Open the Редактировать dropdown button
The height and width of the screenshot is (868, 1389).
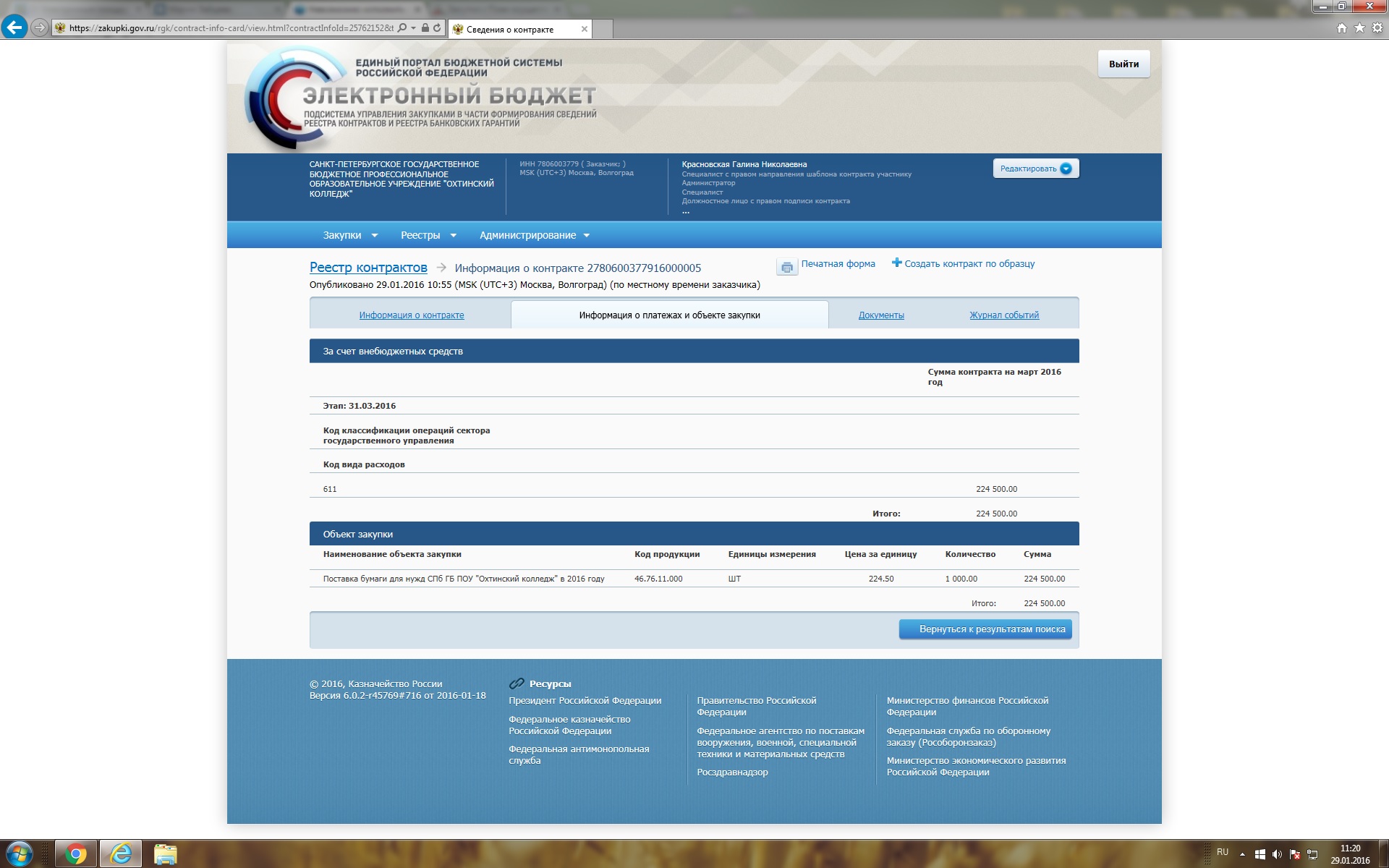click(x=1035, y=169)
